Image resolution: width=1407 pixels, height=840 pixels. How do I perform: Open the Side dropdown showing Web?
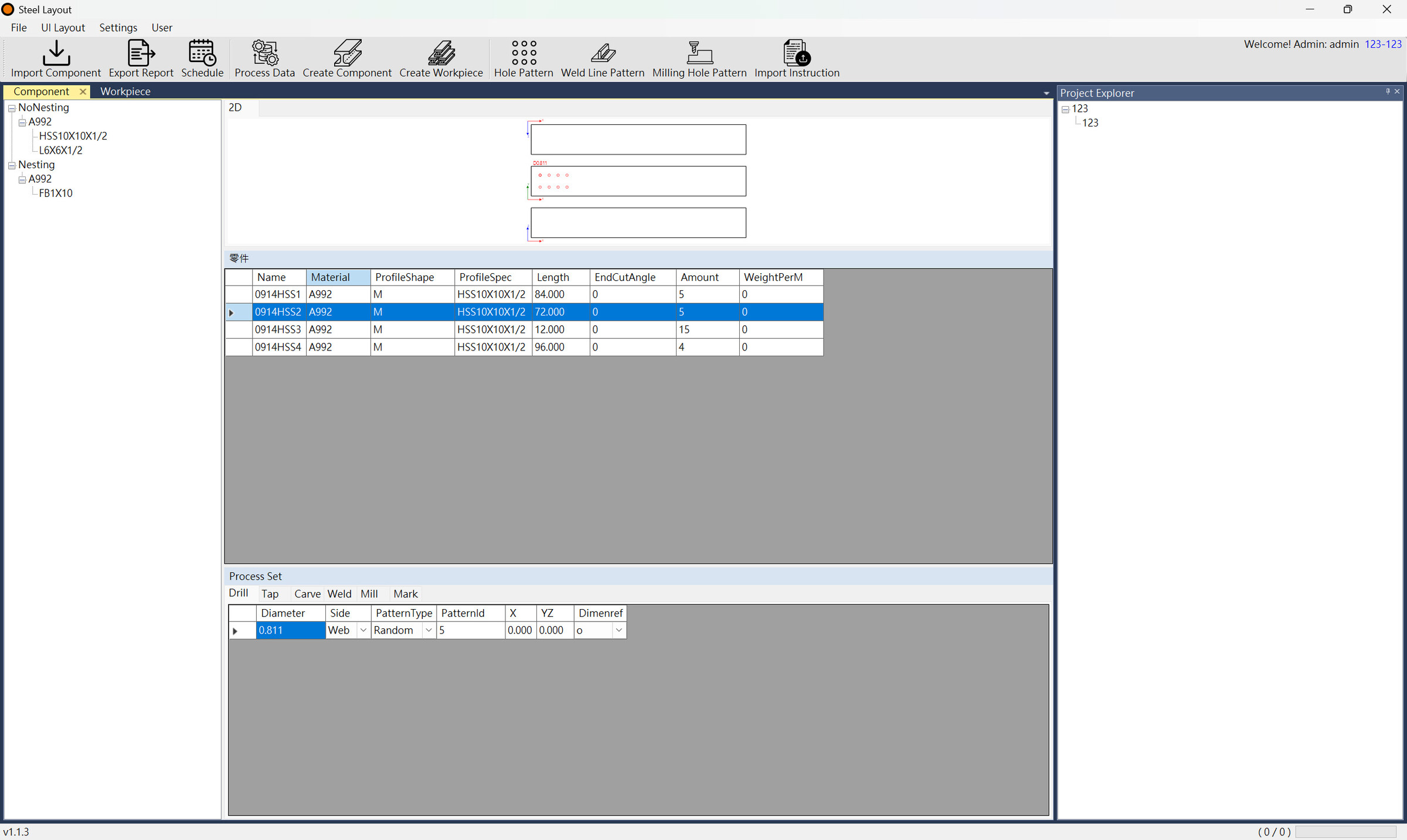[x=363, y=630]
